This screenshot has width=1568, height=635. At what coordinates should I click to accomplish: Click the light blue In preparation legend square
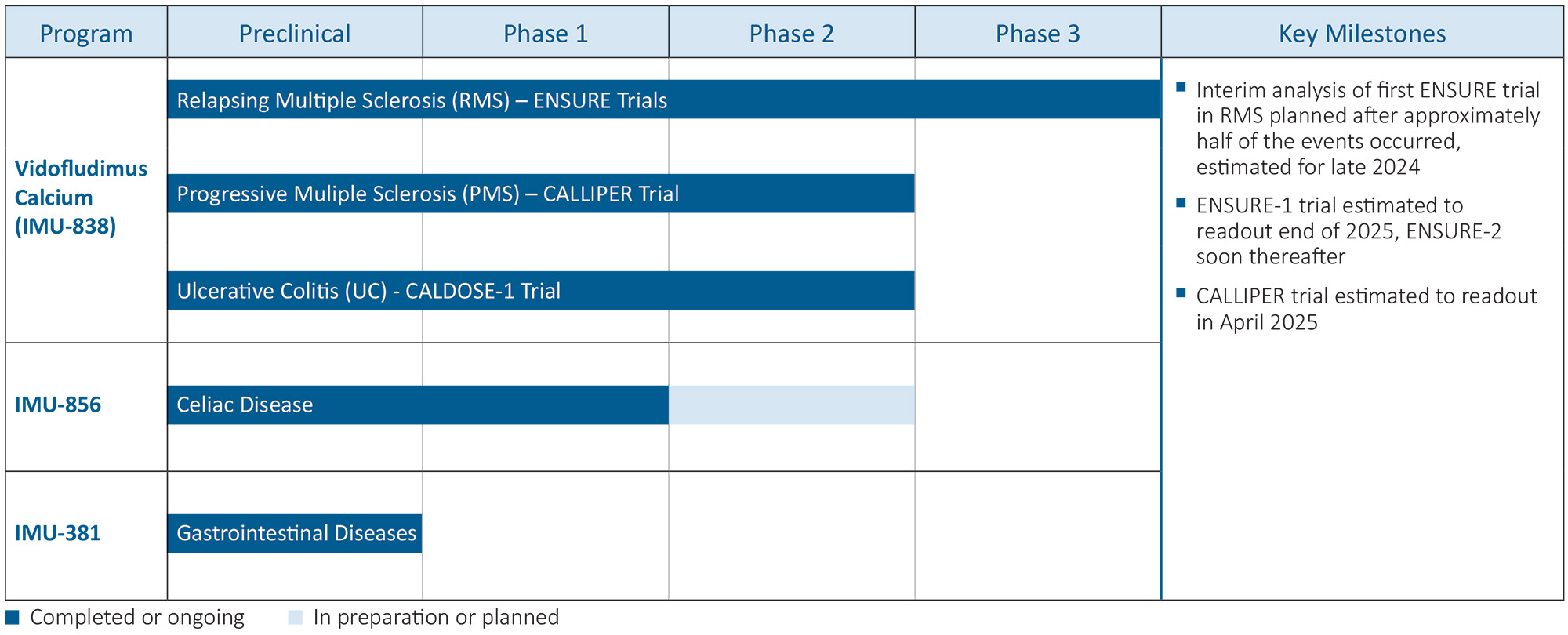pyautogui.click(x=295, y=618)
